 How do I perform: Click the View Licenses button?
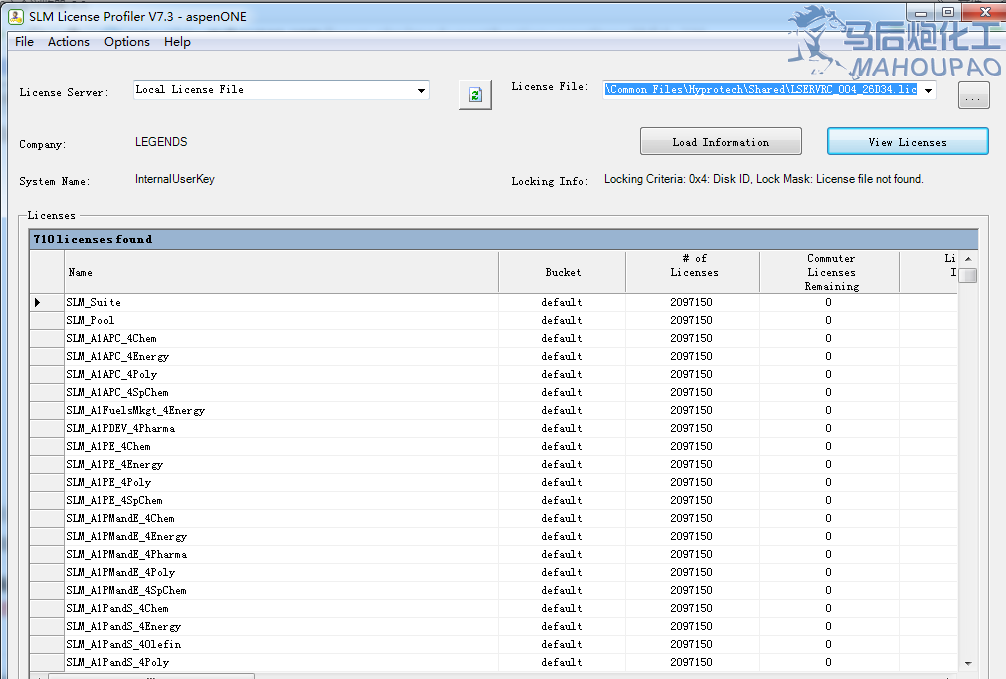(907, 141)
